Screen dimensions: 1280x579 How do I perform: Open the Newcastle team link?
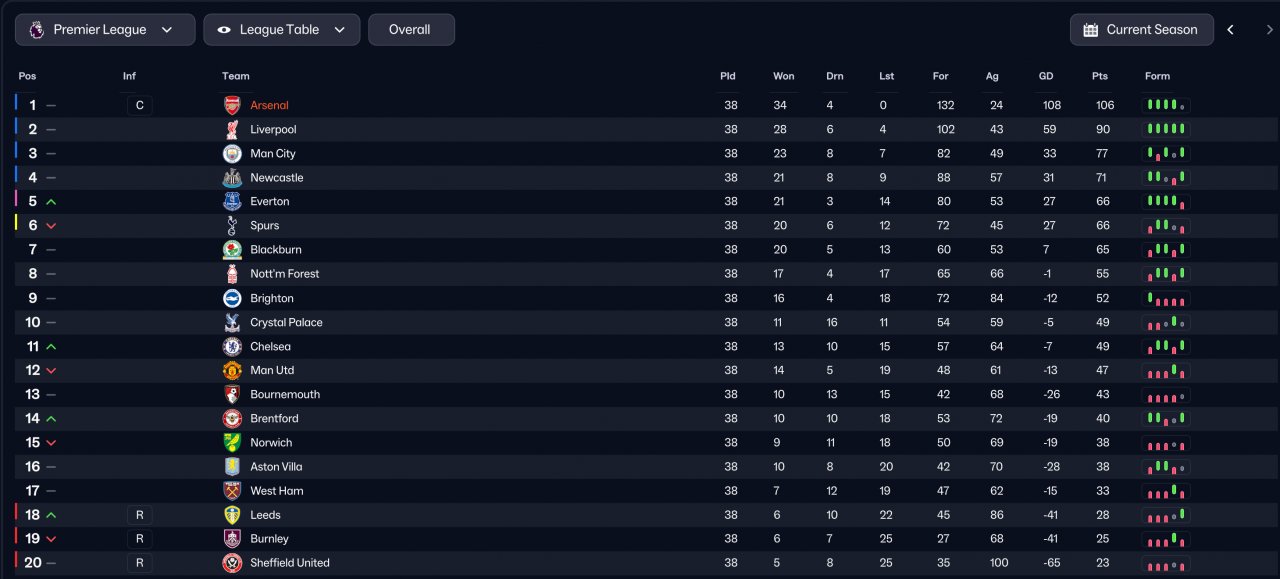click(277, 178)
